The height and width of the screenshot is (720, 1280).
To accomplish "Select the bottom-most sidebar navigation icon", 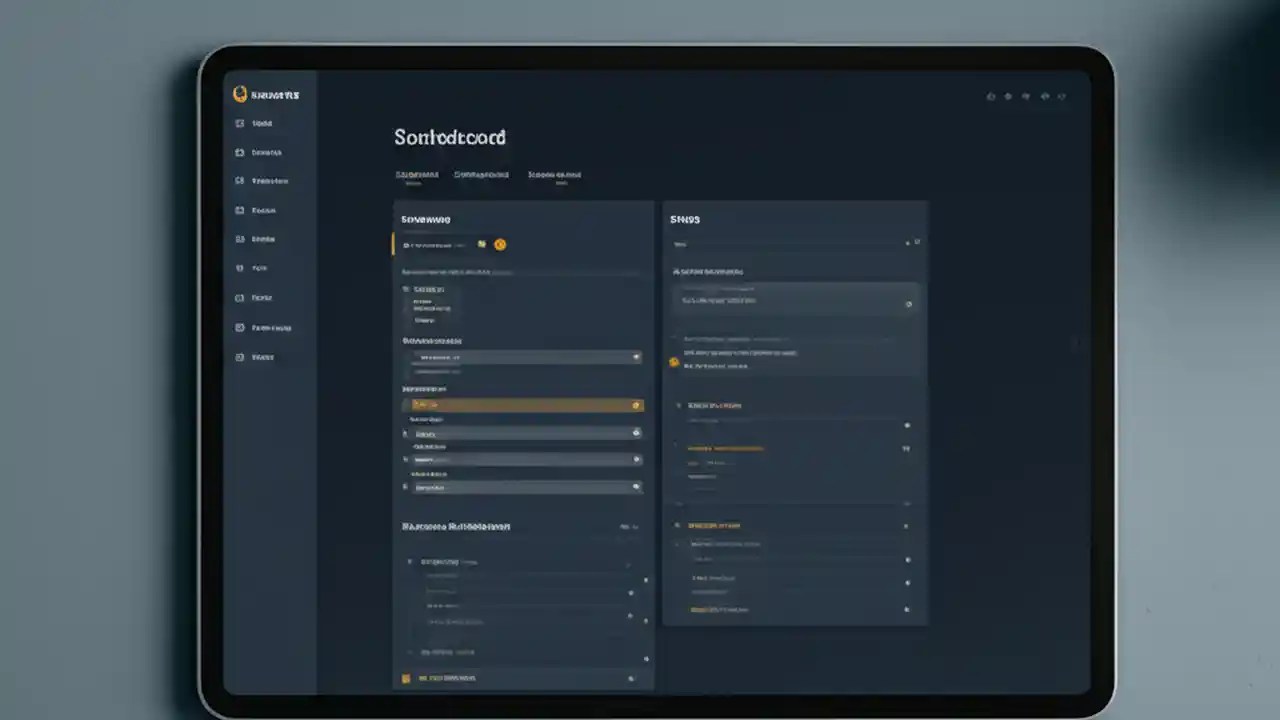I will (240, 357).
